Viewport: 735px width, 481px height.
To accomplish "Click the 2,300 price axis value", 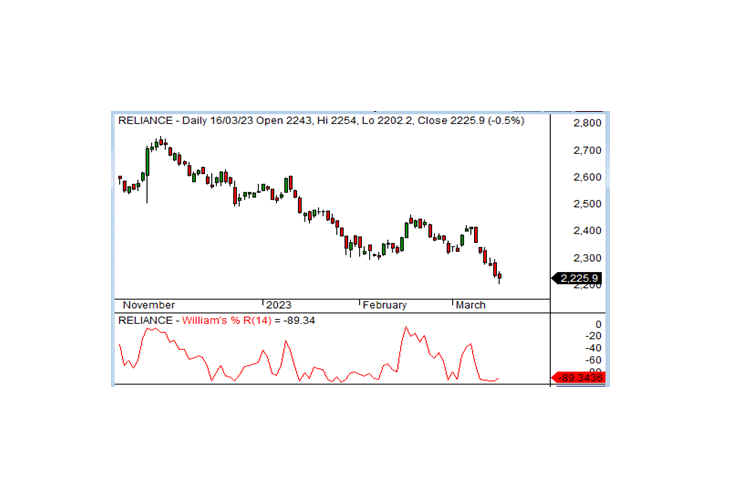I will click(587, 258).
